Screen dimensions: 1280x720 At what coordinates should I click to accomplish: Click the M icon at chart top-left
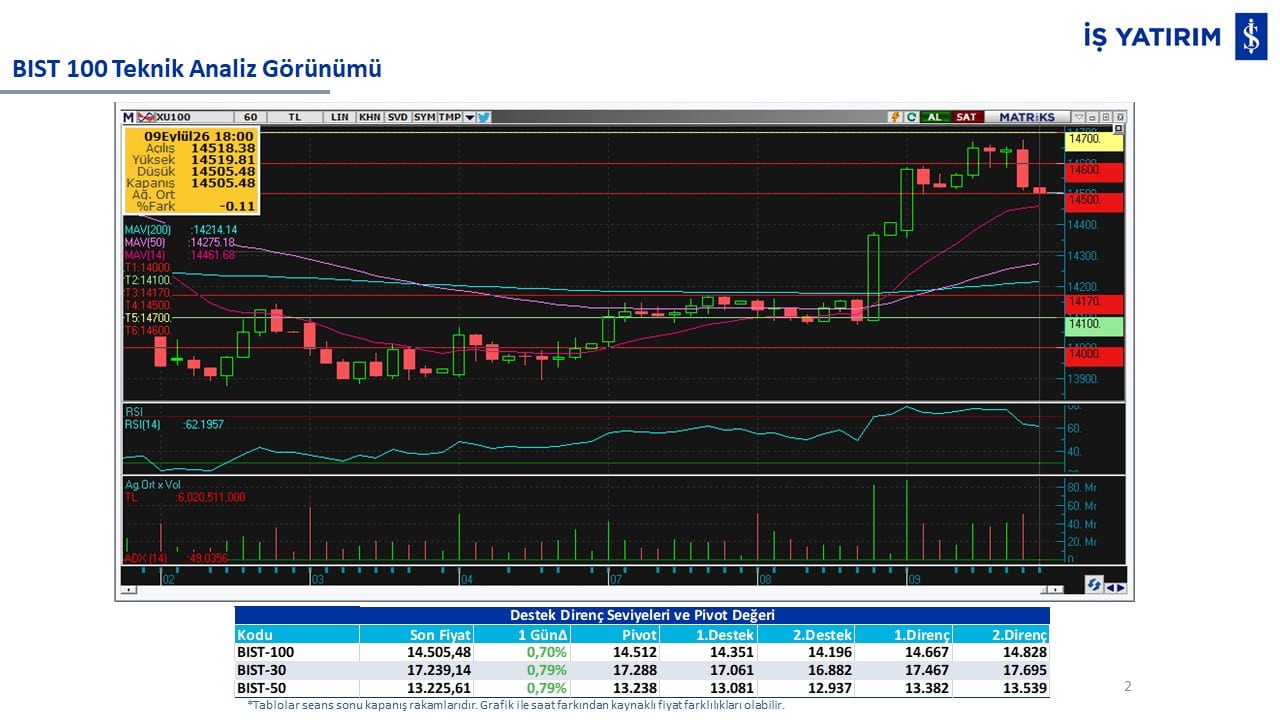pos(129,117)
